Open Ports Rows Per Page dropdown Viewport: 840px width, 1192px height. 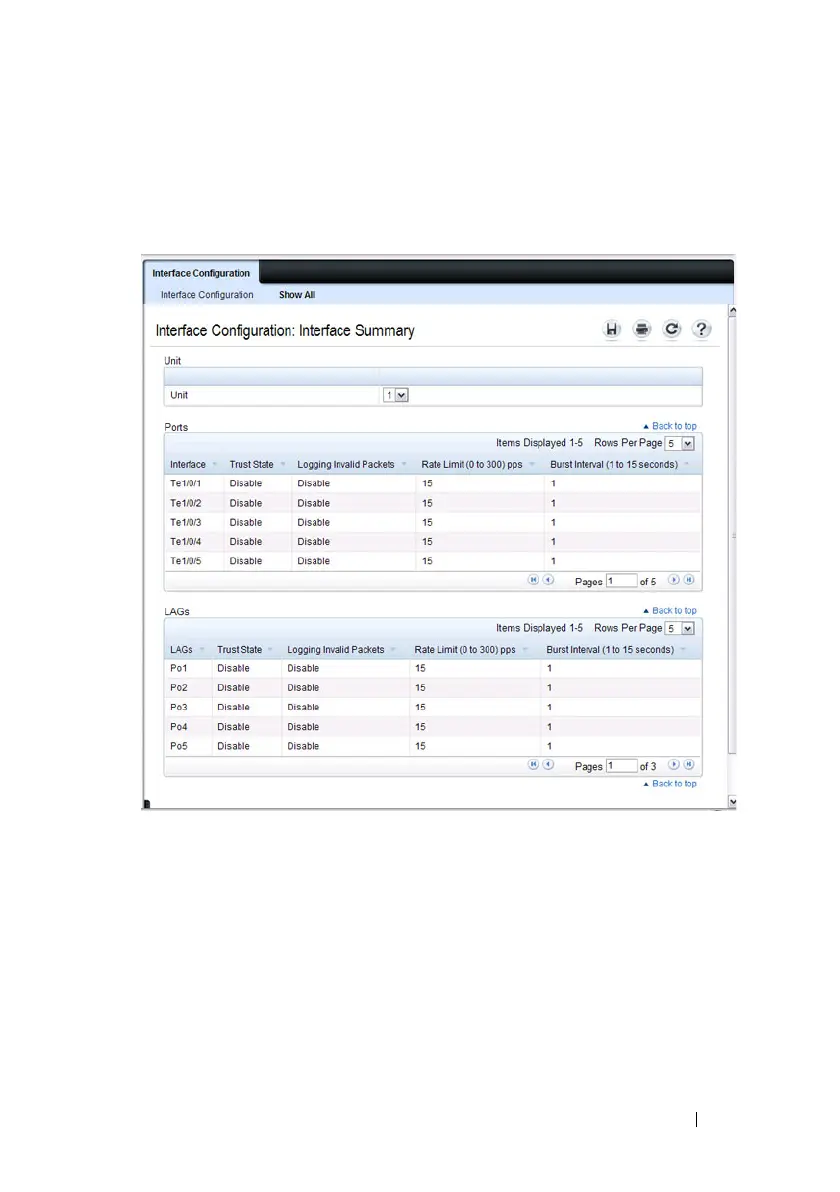coord(687,443)
